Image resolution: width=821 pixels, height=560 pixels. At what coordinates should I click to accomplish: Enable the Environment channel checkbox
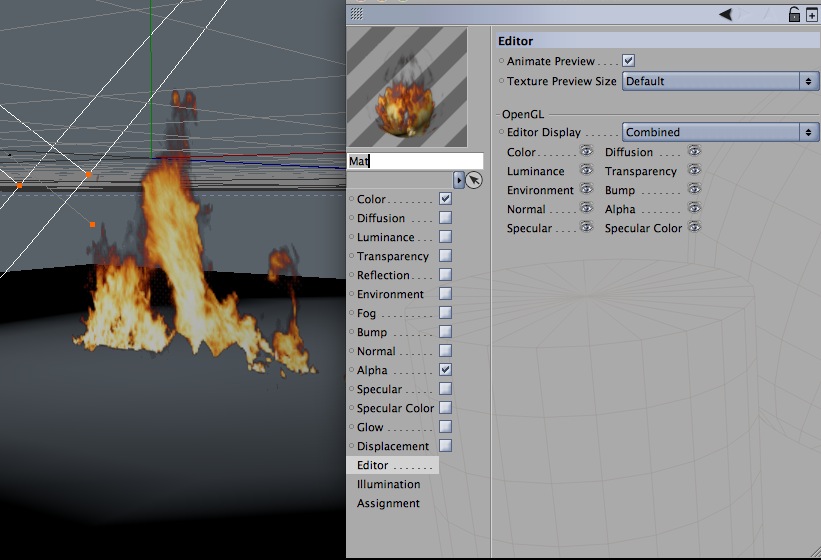pos(446,294)
